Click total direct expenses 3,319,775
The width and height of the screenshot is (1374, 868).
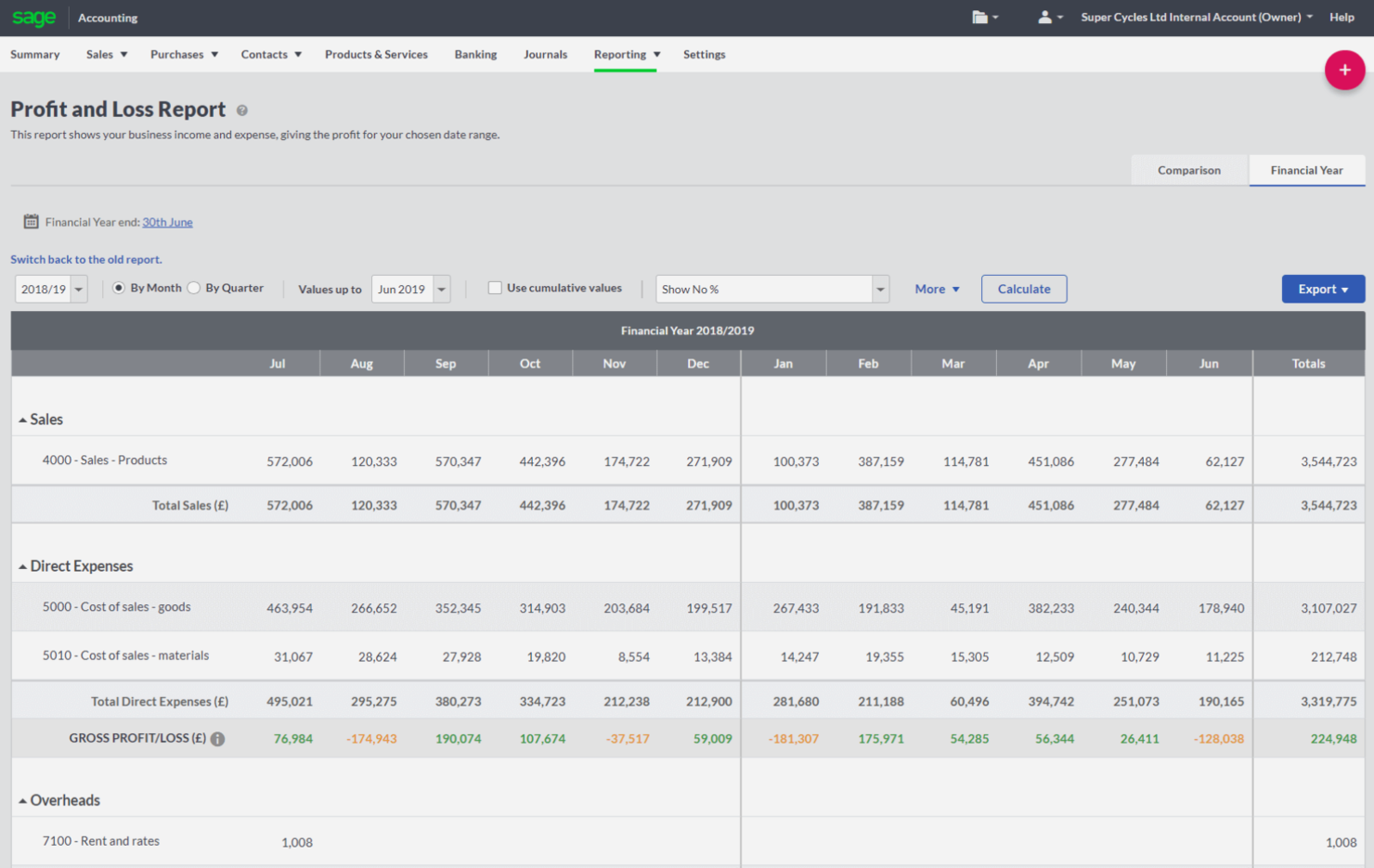coord(1329,702)
